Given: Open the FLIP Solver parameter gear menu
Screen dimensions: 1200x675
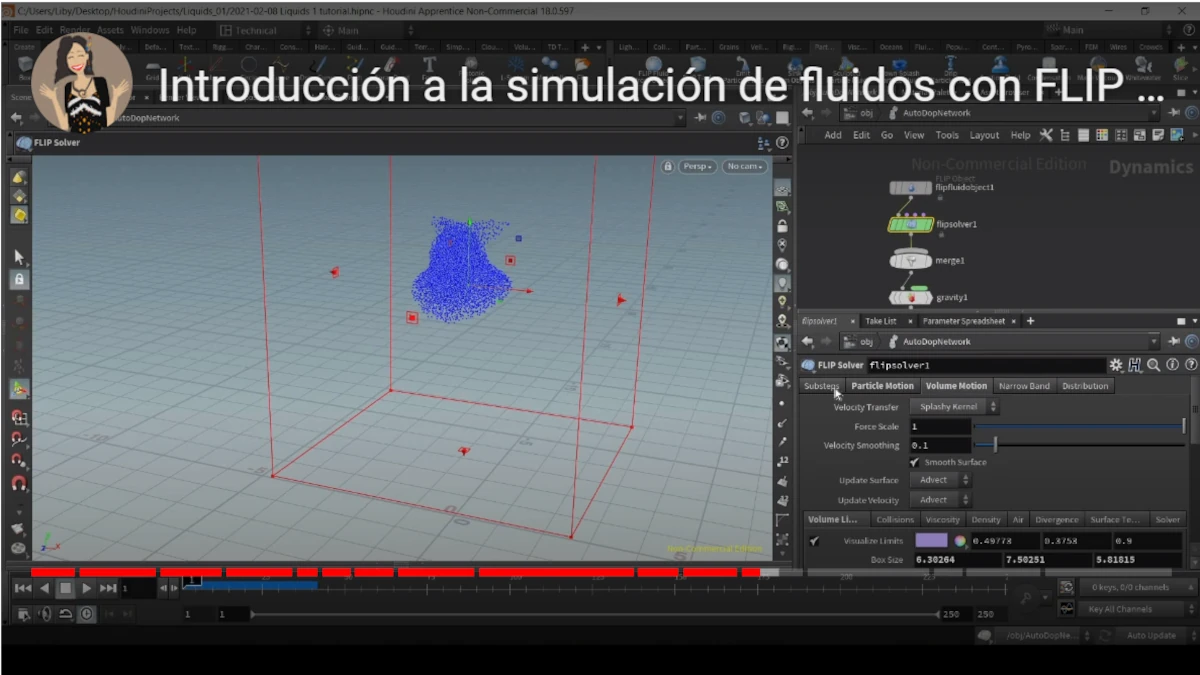Looking at the screenshot, I should pyautogui.click(x=1116, y=365).
